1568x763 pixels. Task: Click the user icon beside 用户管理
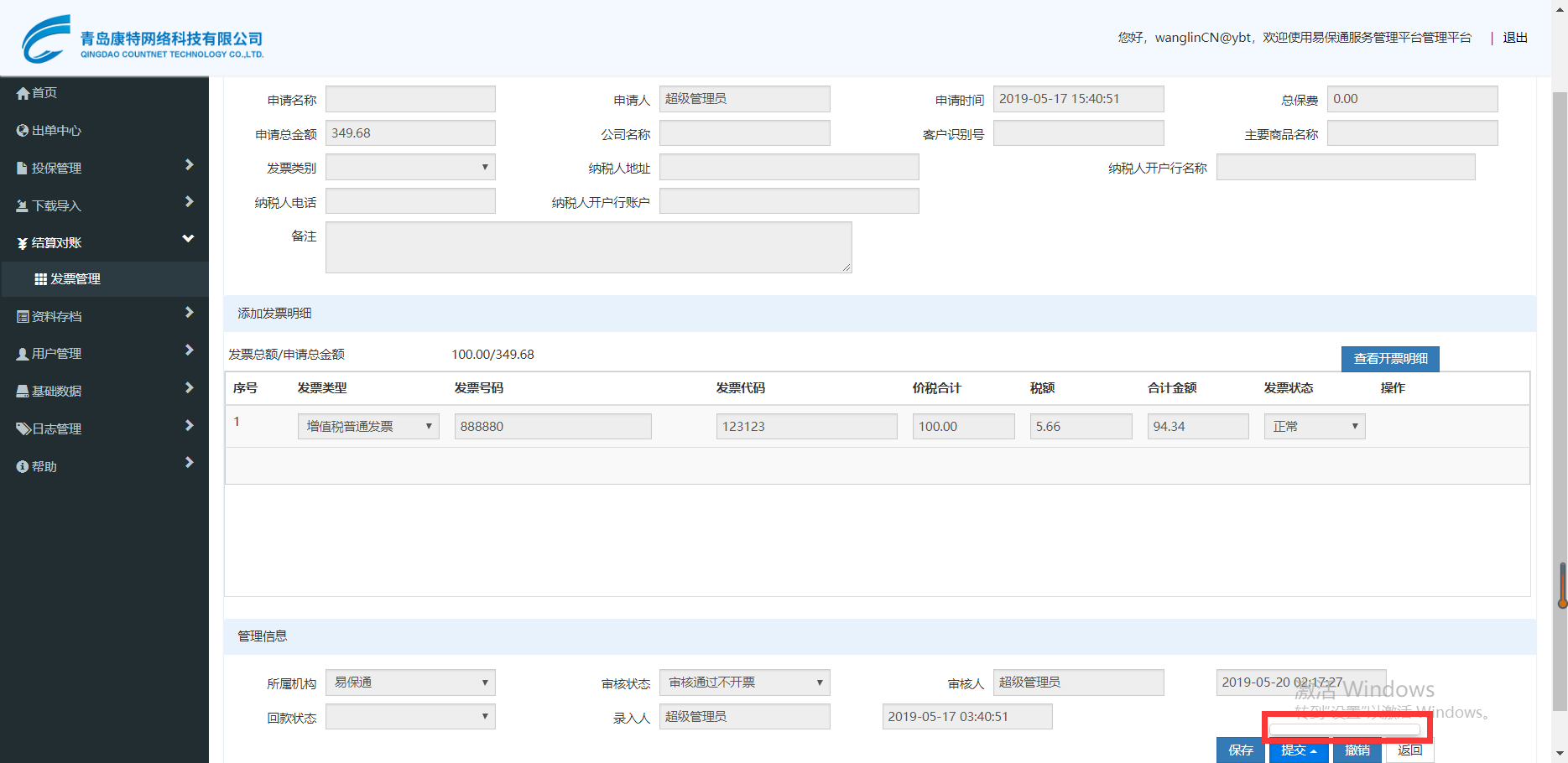(x=23, y=354)
